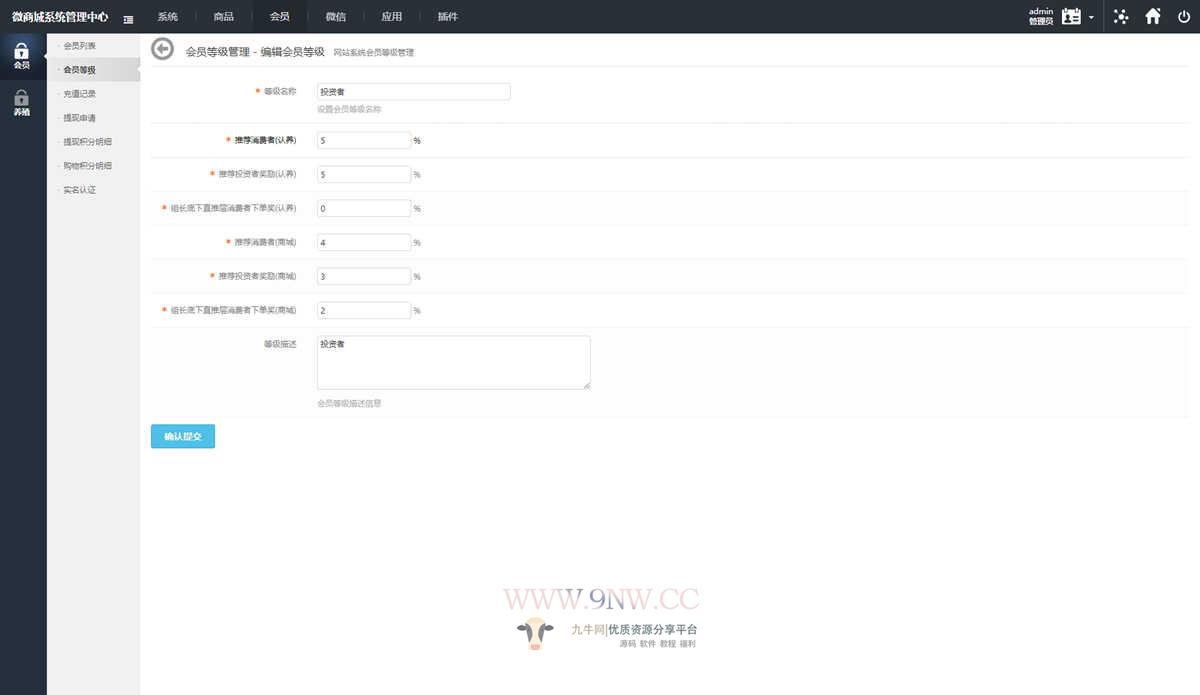The width and height of the screenshot is (1200, 695).
Task: Focus the 组长底下直推层消费者下单奖(认养) field
Action: [x=364, y=208]
